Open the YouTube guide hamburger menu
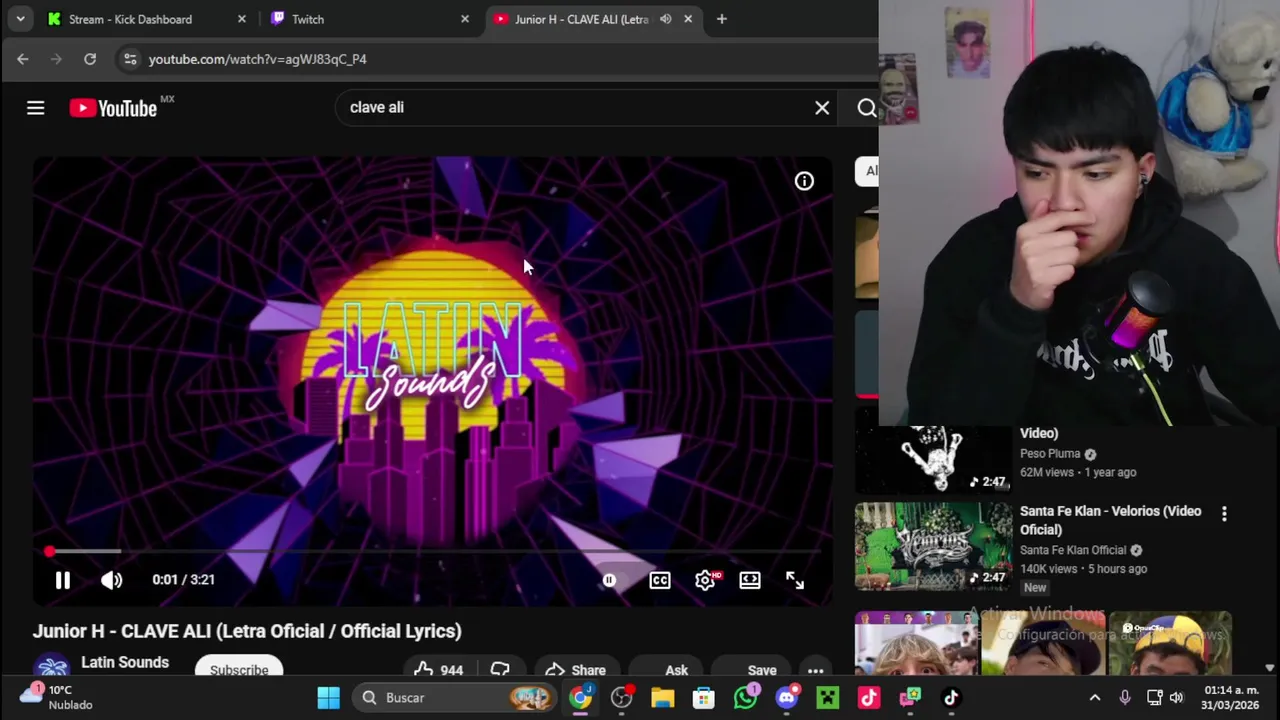 (x=35, y=108)
